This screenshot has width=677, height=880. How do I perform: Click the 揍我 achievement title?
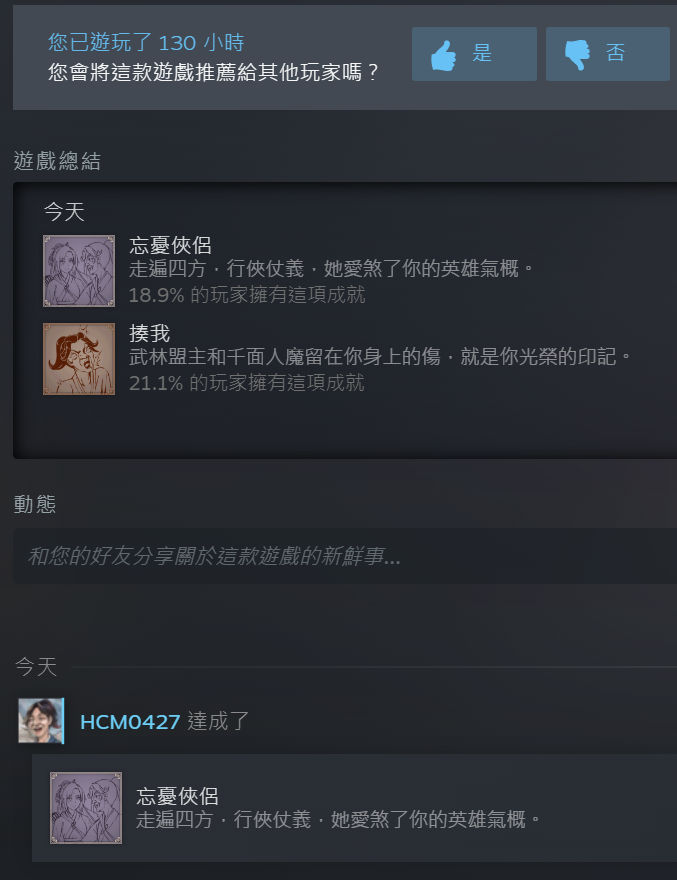[x=149, y=333]
